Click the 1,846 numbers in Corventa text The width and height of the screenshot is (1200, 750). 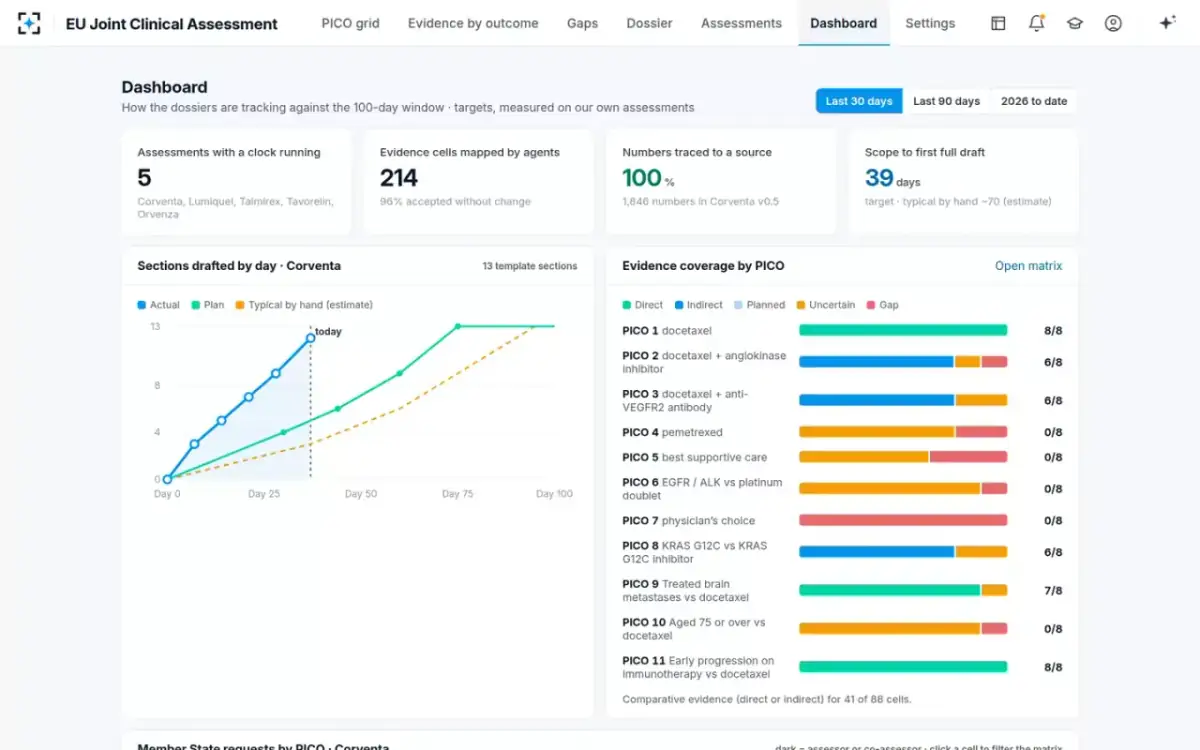[x=700, y=201]
